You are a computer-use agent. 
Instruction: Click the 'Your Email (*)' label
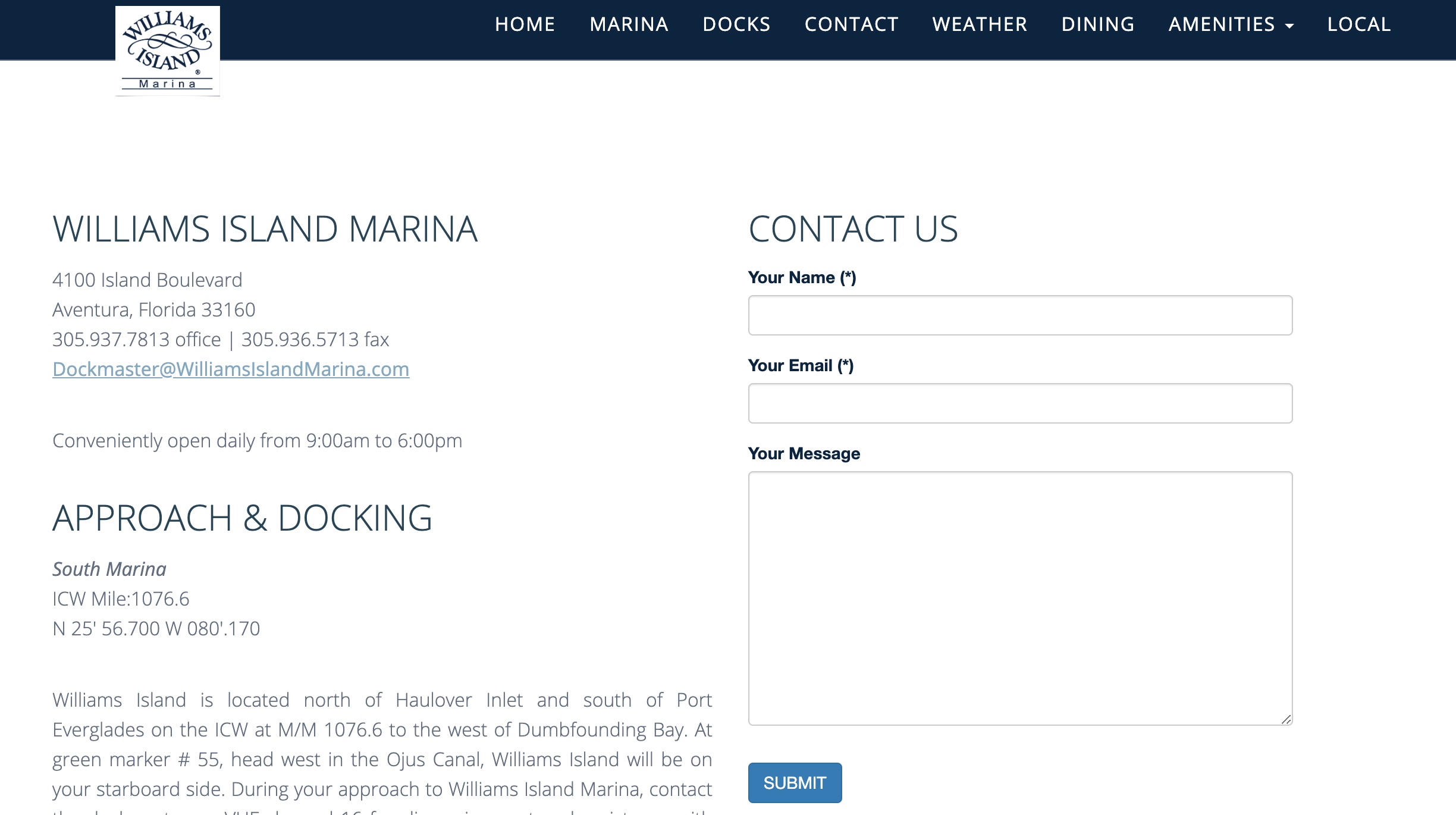pos(801,366)
